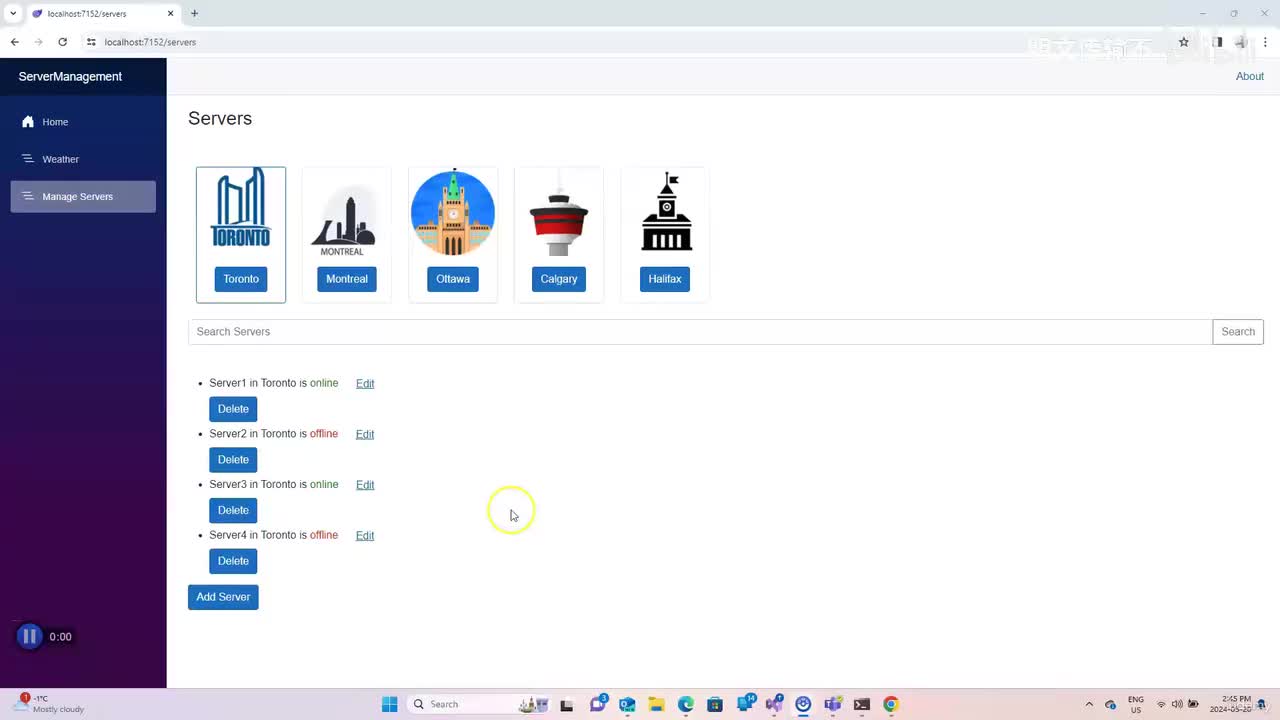Delete Server3 in Toronto

tap(233, 510)
